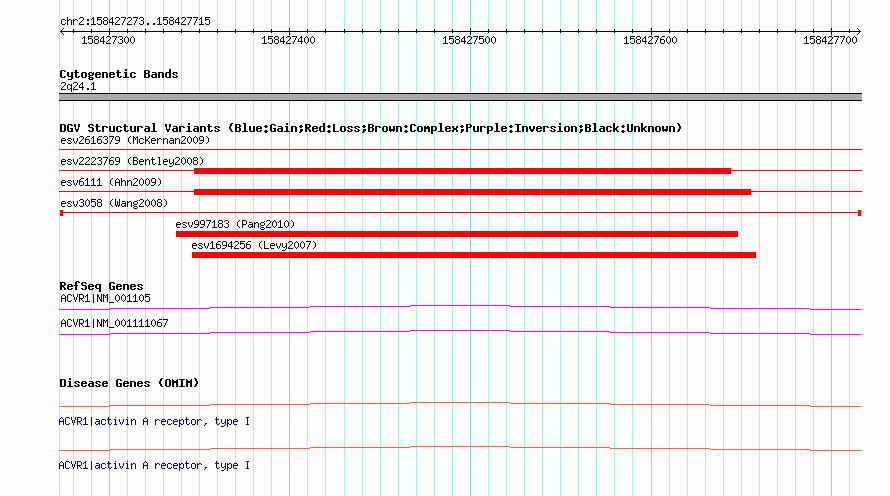The width and height of the screenshot is (890, 496).
Task: Open variant esv3058 (Wang2008) label
Action: pos(114,203)
